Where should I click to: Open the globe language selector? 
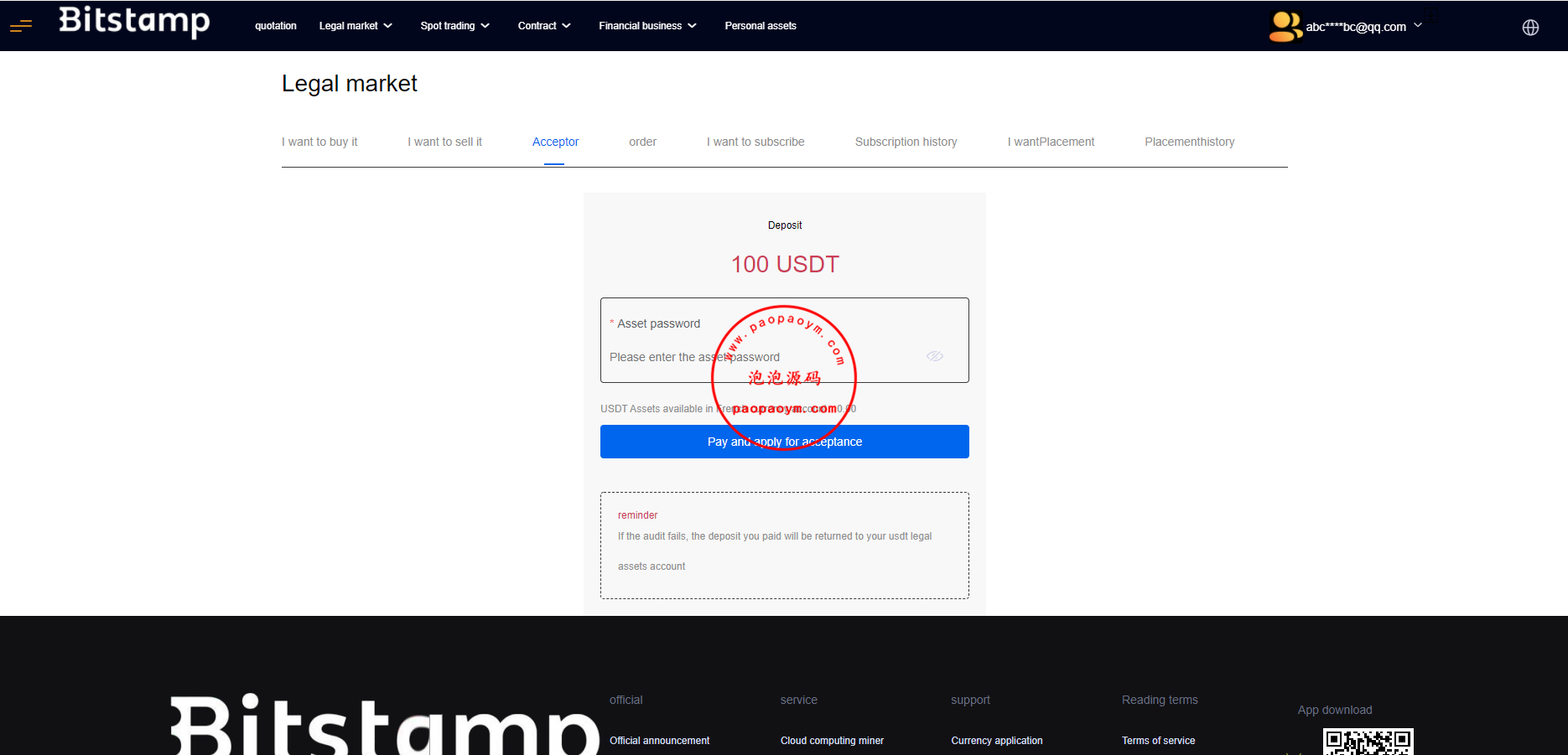(1530, 28)
